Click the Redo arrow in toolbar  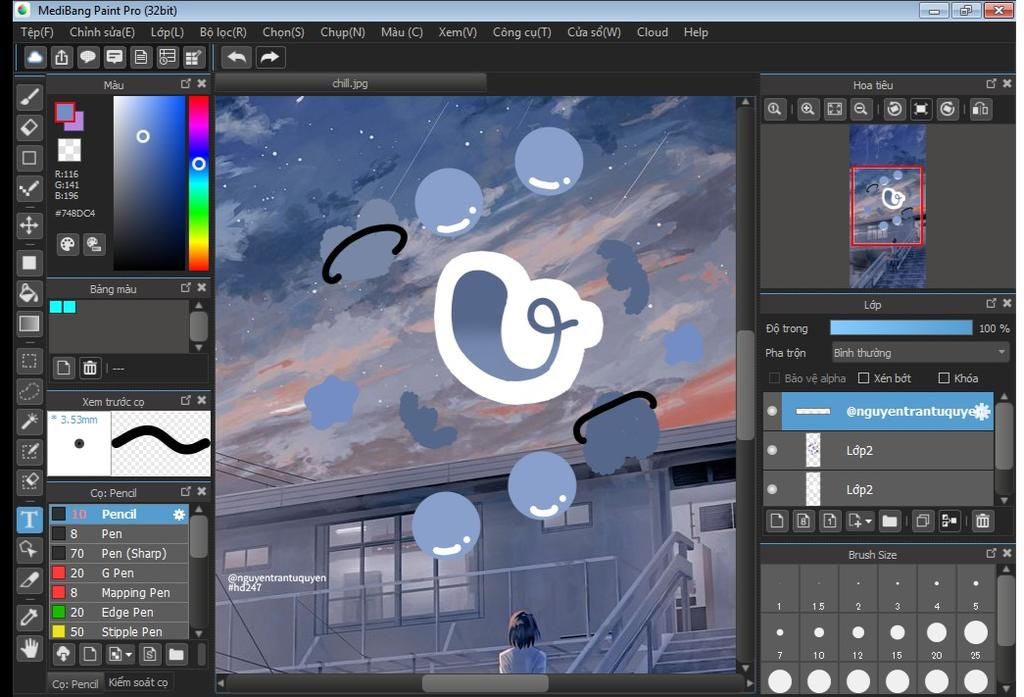pos(269,57)
